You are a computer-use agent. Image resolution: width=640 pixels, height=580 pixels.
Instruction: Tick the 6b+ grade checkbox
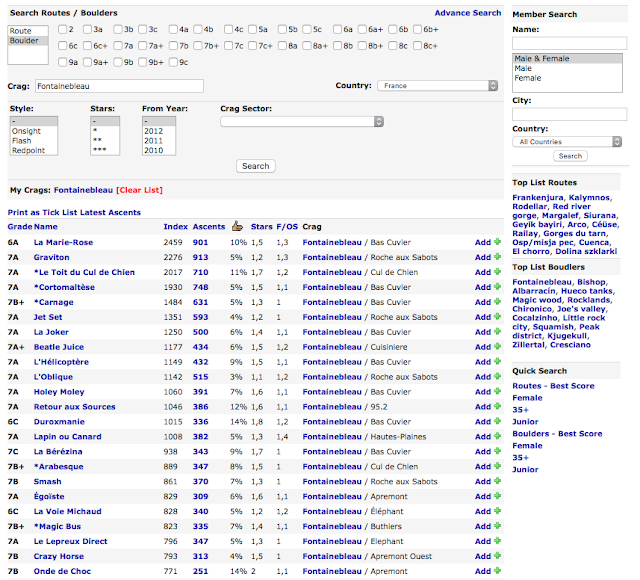click(417, 29)
